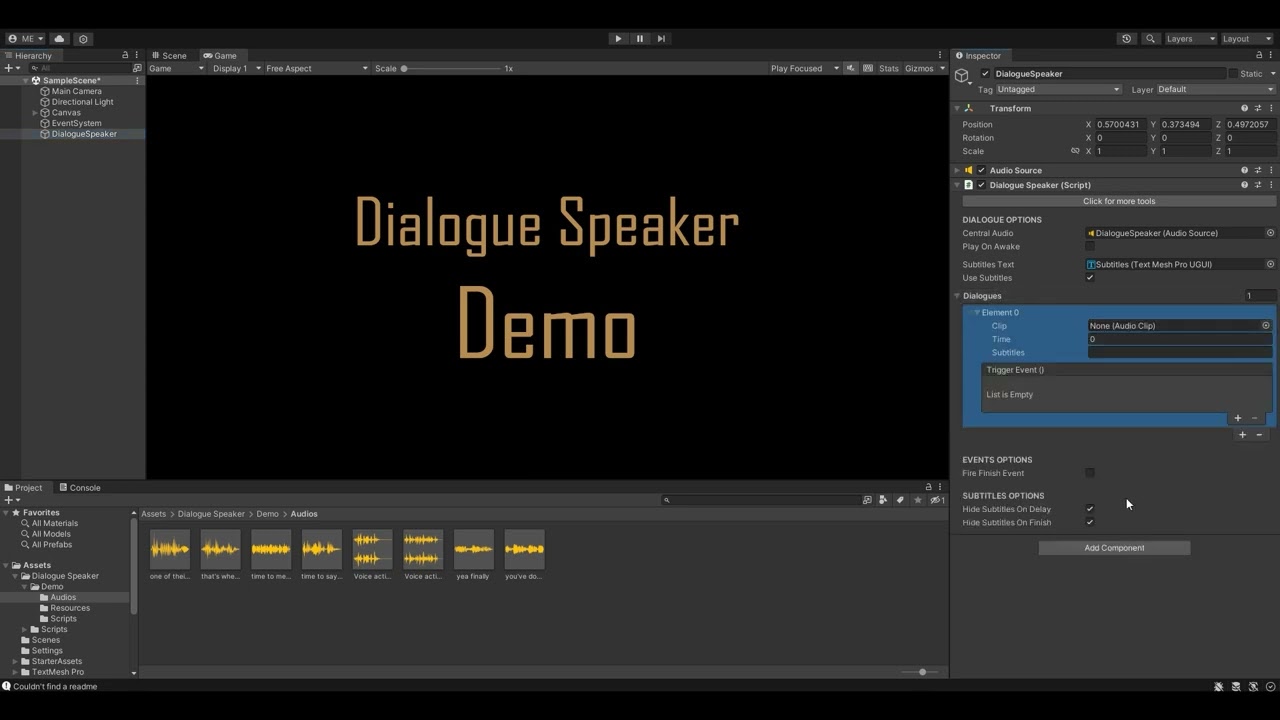Toggle the constrained proportions link on Scale
The height and width of the screenshot is (720, 1280).
pyautogui.click(x=1075, y=151)
